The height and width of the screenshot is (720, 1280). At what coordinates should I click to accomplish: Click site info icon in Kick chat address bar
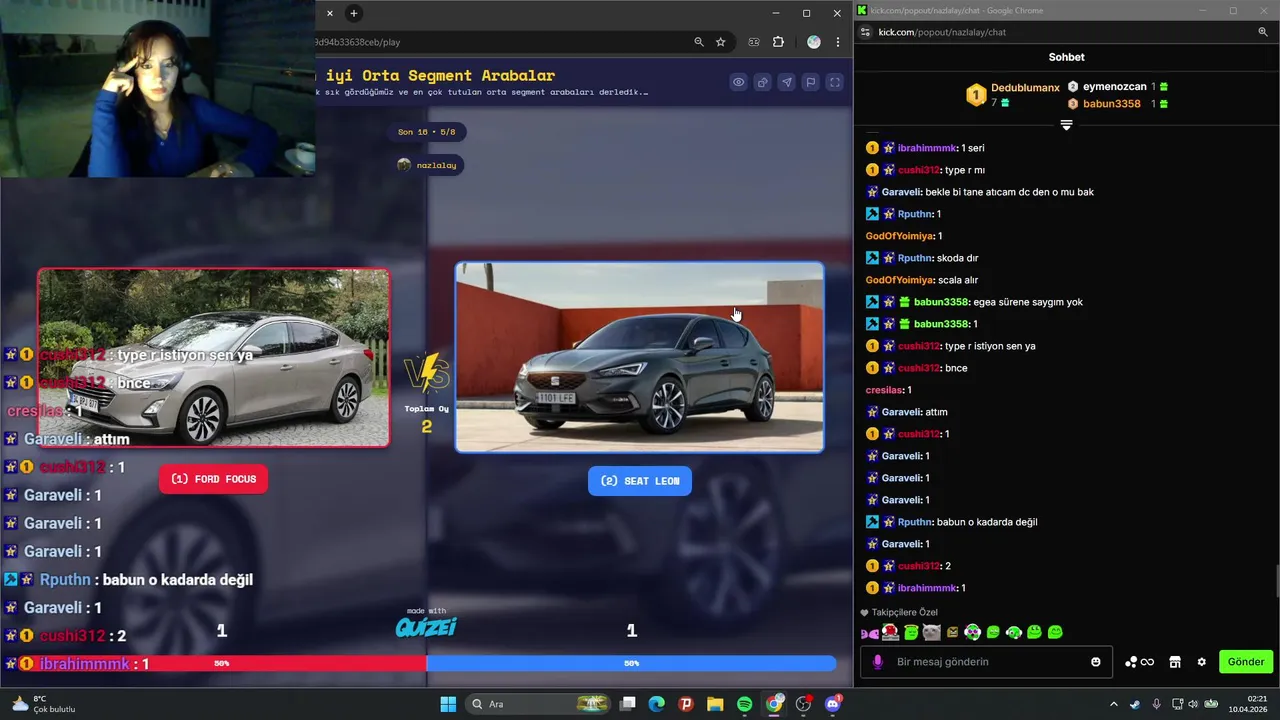(x=865, y=32)
